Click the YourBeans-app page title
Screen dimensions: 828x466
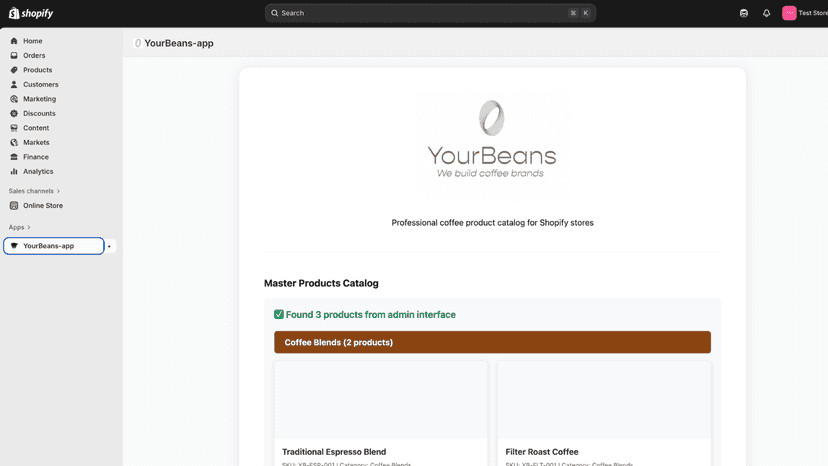pos(178,43)
